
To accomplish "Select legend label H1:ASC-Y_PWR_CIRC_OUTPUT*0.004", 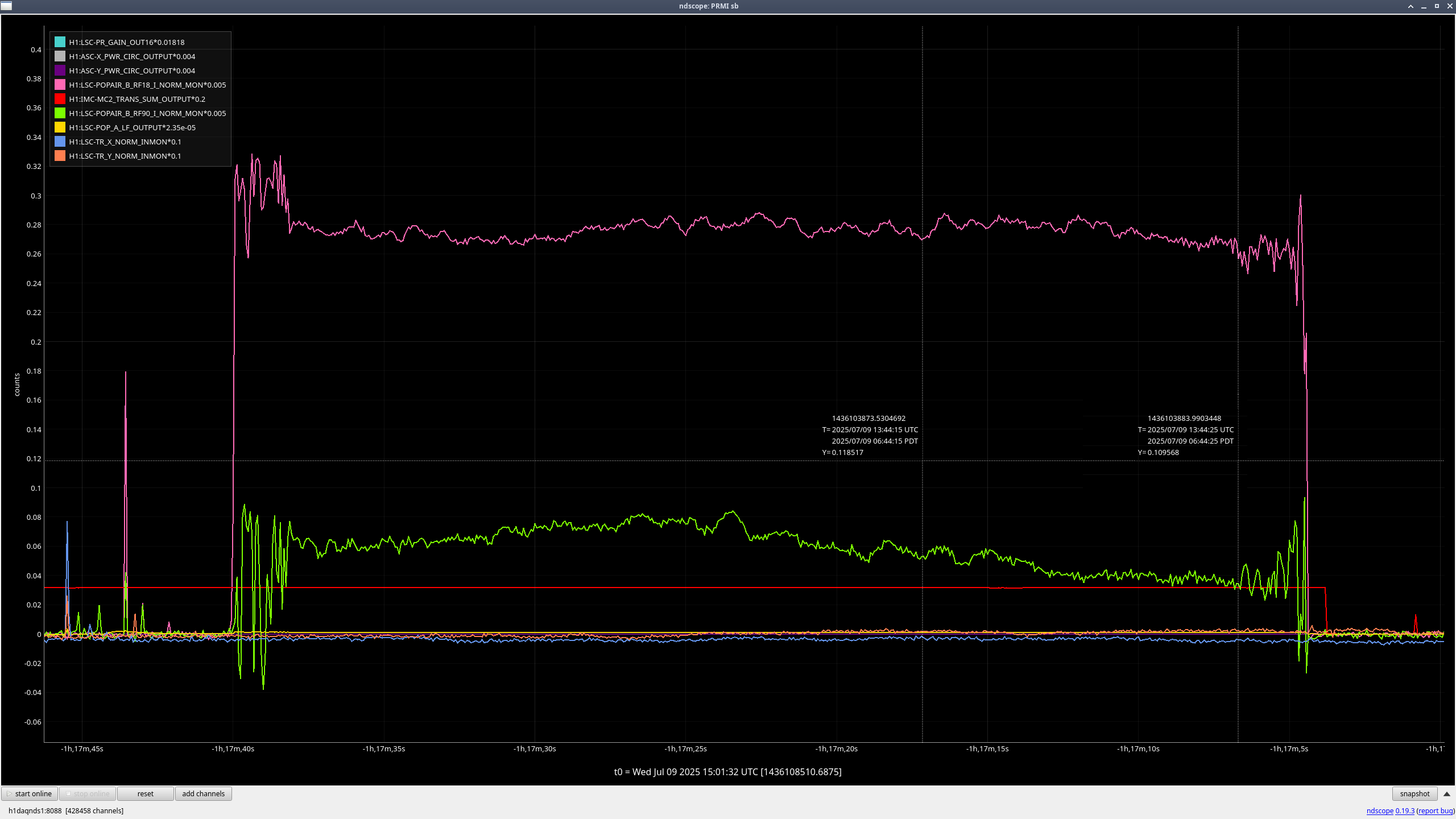I will [x=132, y=71].
